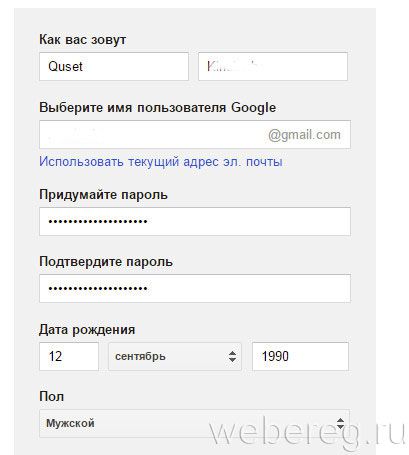The width and height of the screenshot is (409, 455).
Task: Click the first name field containing Quset
Action: click(114, 66)
